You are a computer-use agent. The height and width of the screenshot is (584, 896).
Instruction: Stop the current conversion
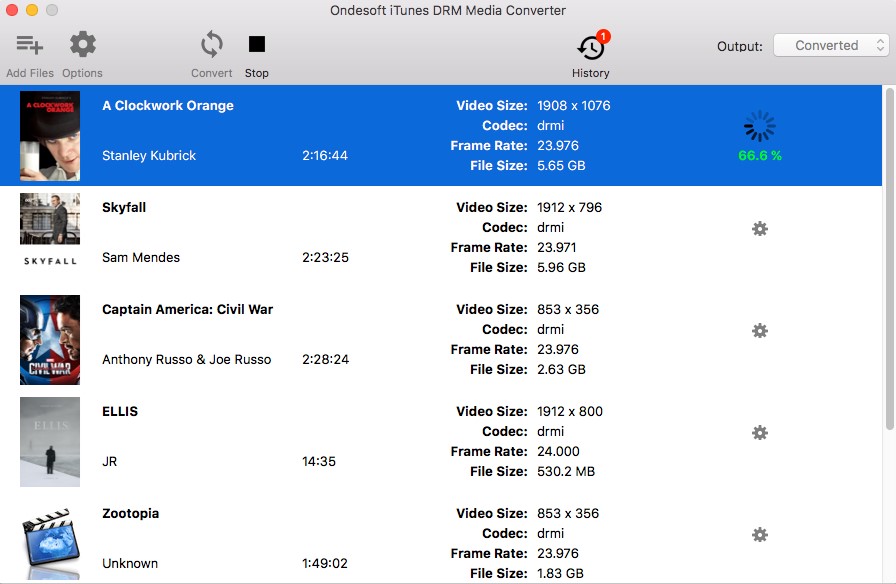pyautogui.click(x=257, y=45)
